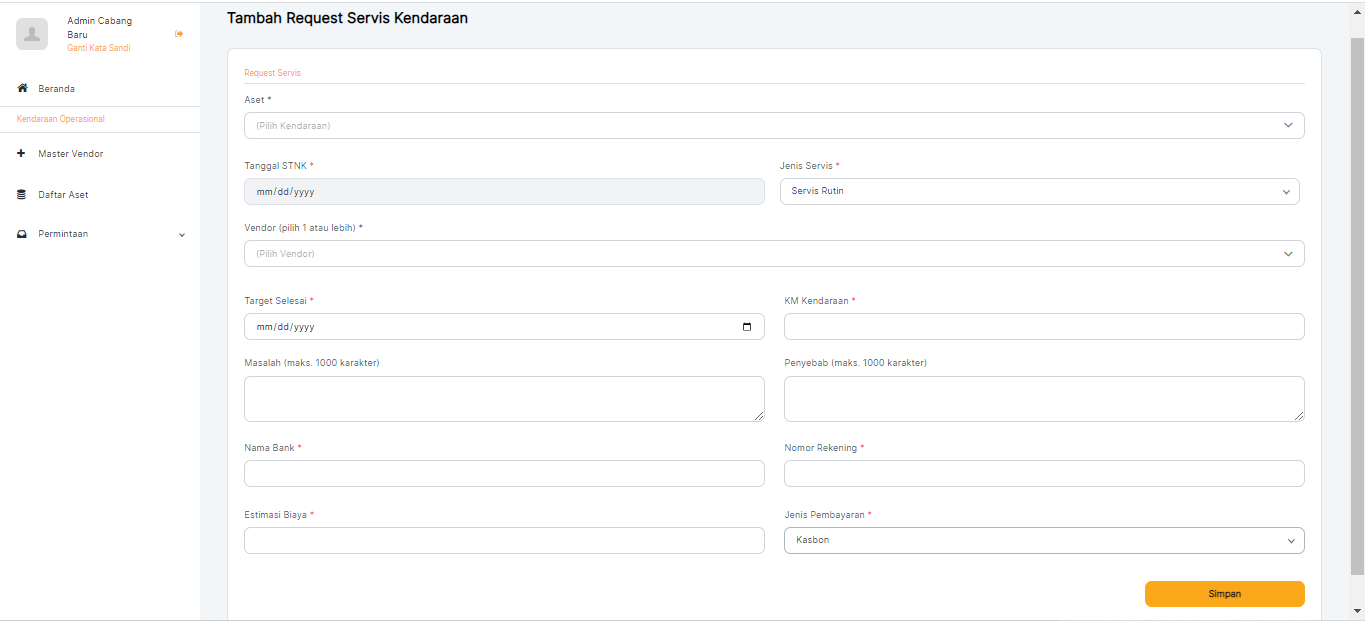Open the Vendor selection dropdown
This screenshot has height=621, width=1365.
773,254
